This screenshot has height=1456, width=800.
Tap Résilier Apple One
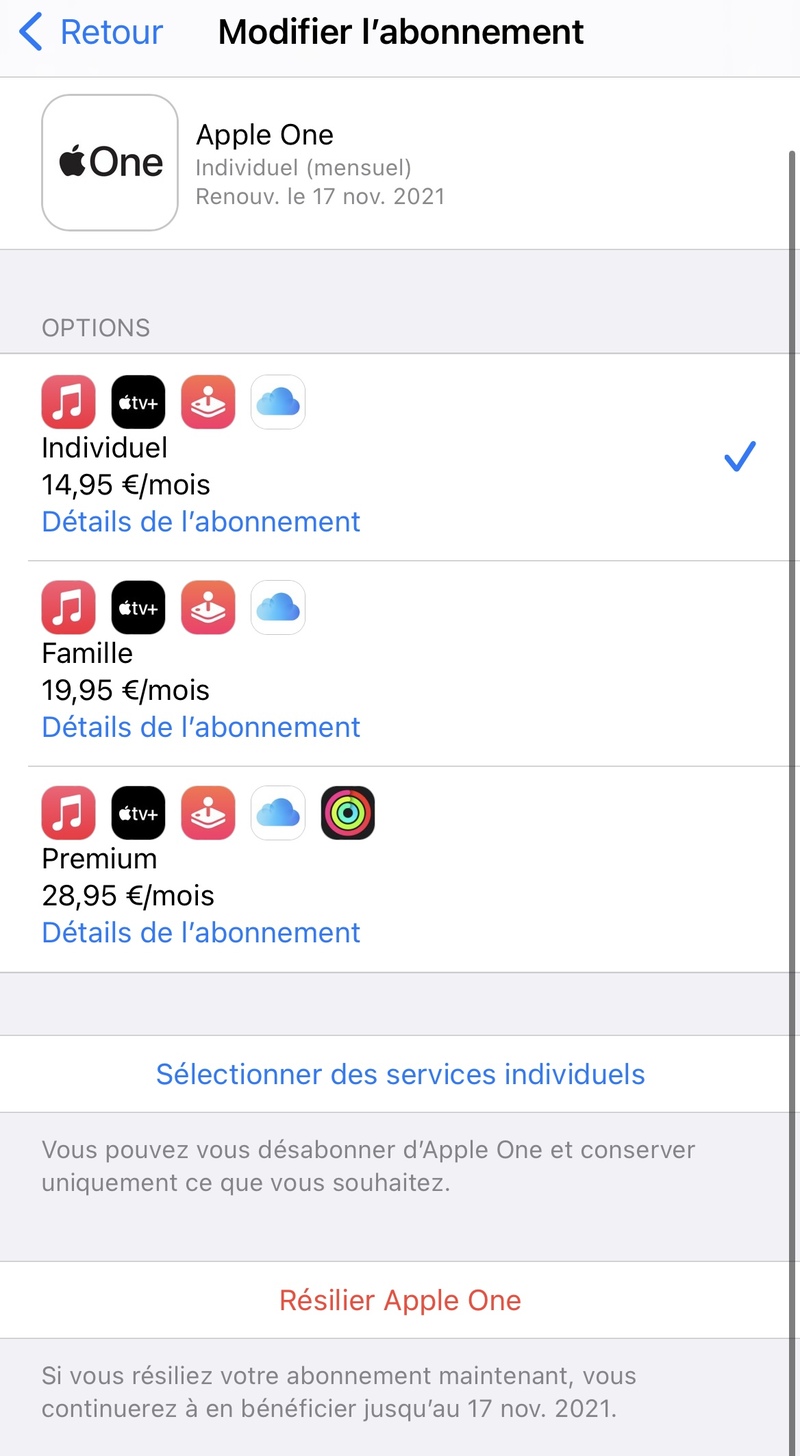[400, 1300]
